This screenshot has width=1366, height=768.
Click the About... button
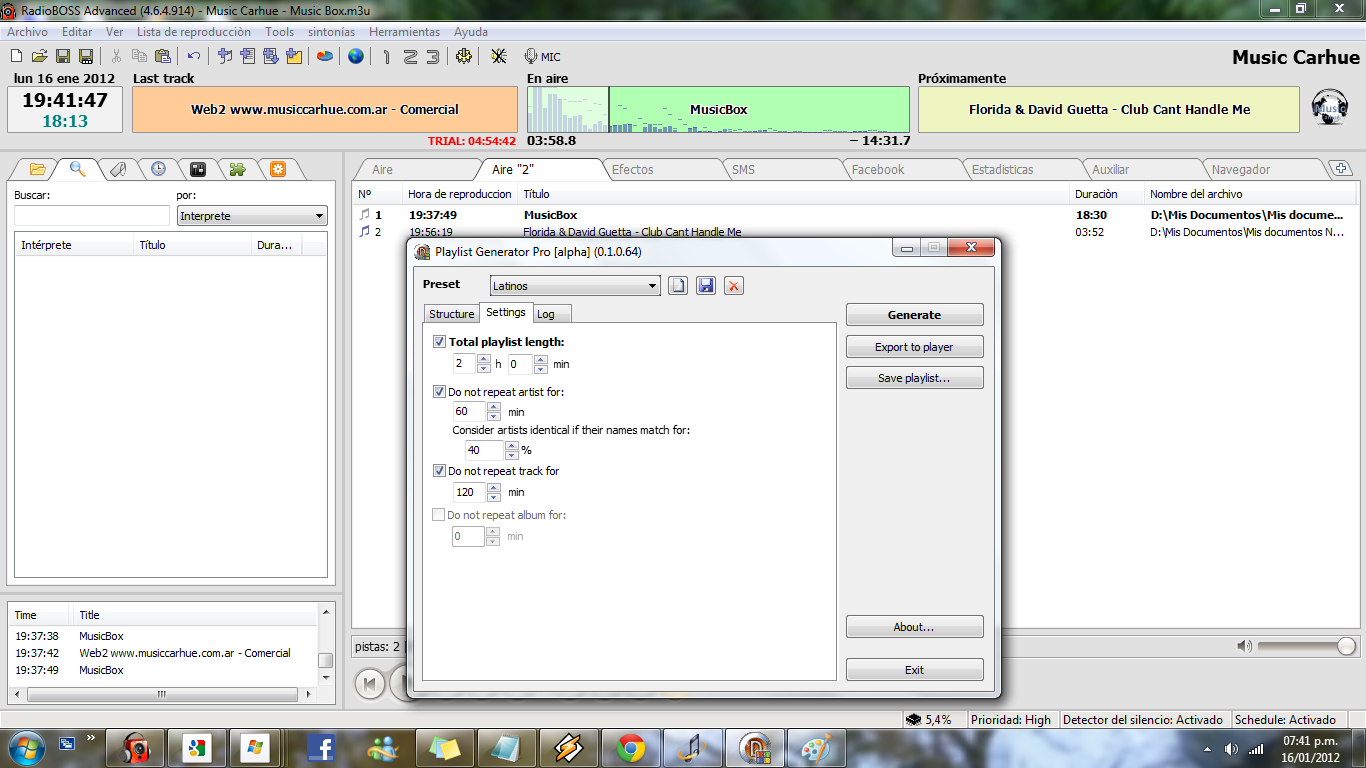tap(915, 627)
